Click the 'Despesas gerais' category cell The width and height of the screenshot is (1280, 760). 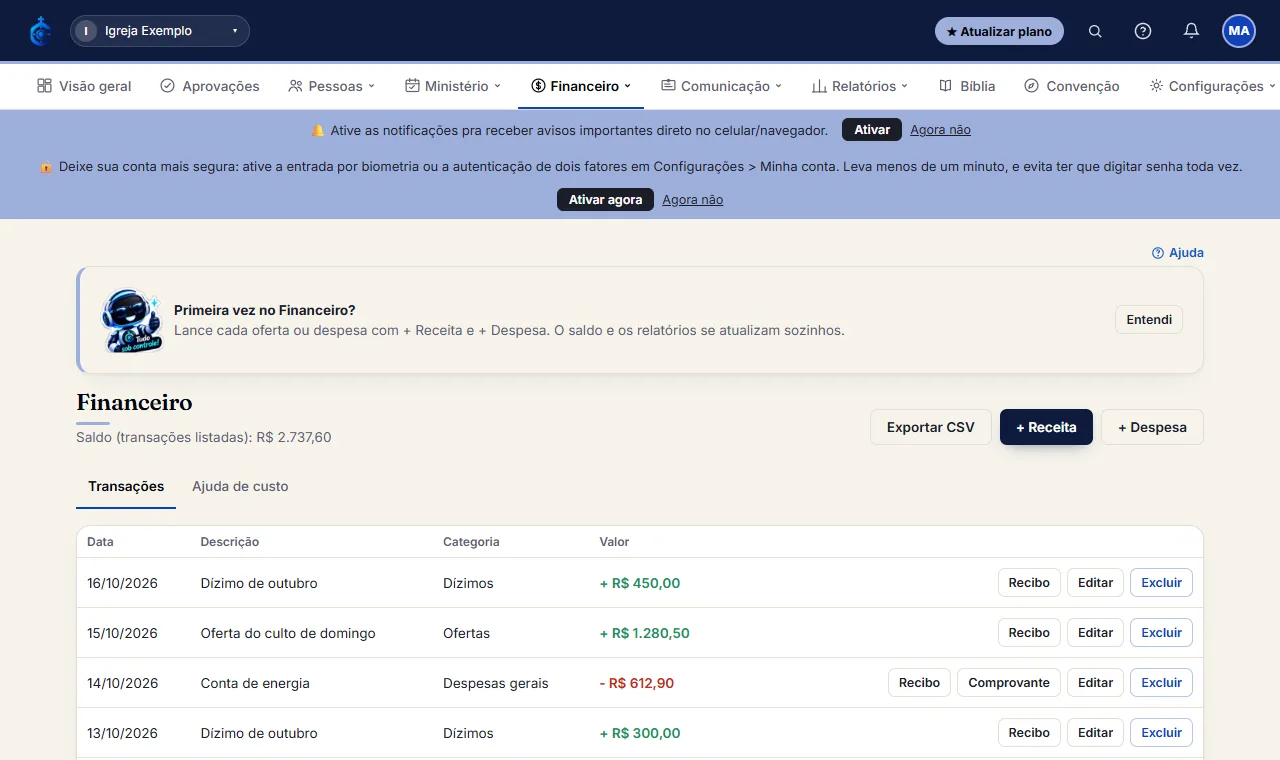[x=496, y=683]
